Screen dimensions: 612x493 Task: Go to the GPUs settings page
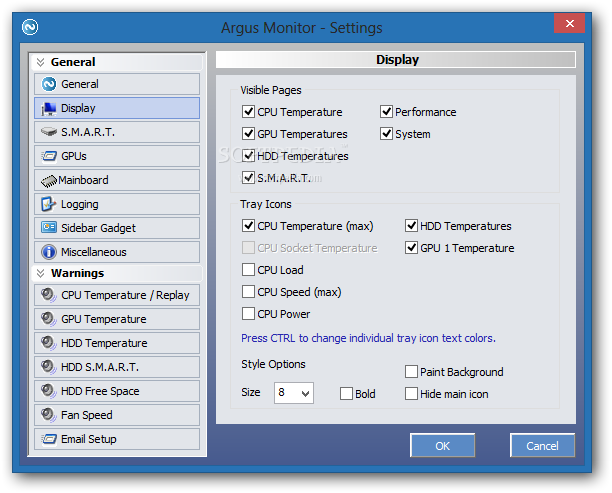117,156
